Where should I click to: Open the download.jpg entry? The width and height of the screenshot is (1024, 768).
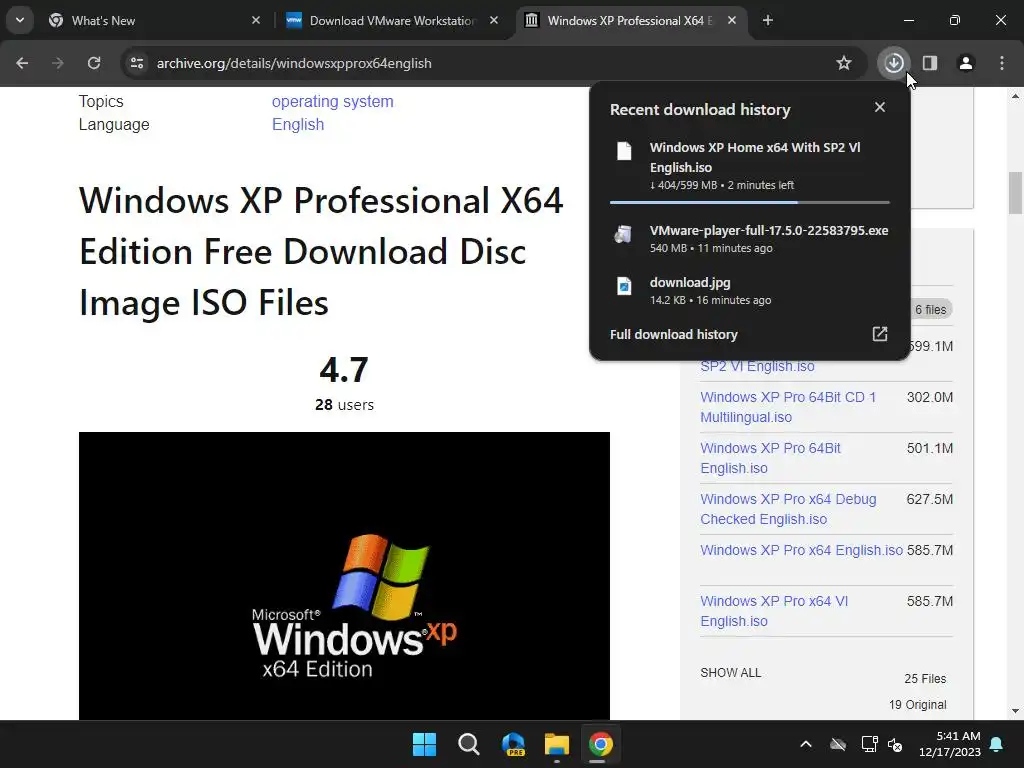pyautogui.click(x=750, y=291)
